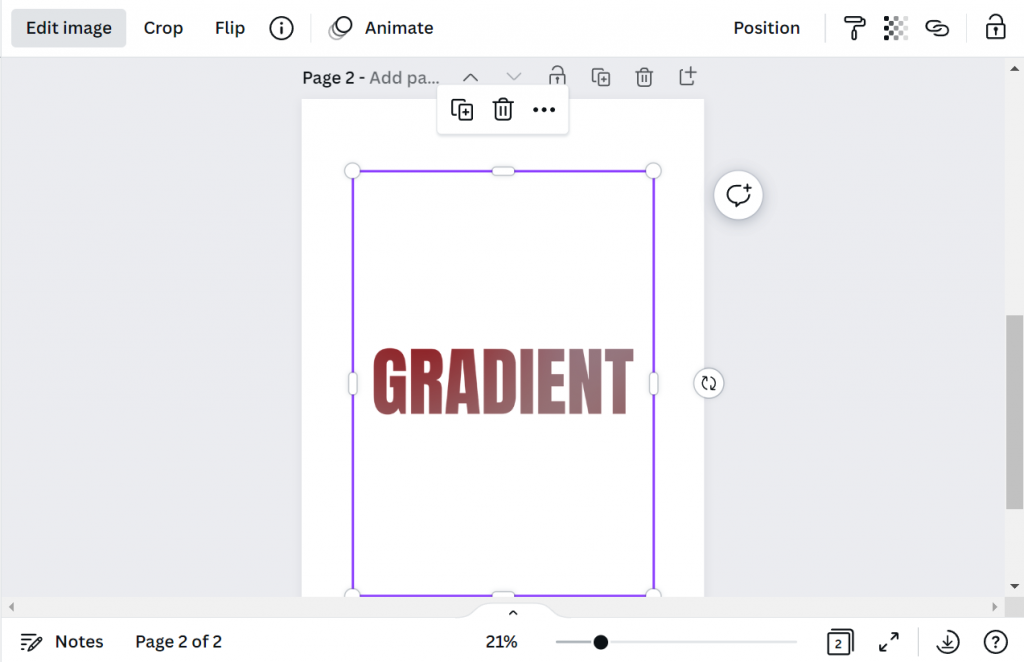
Task: Switch to the Crop tab
Action: point(163,27)
